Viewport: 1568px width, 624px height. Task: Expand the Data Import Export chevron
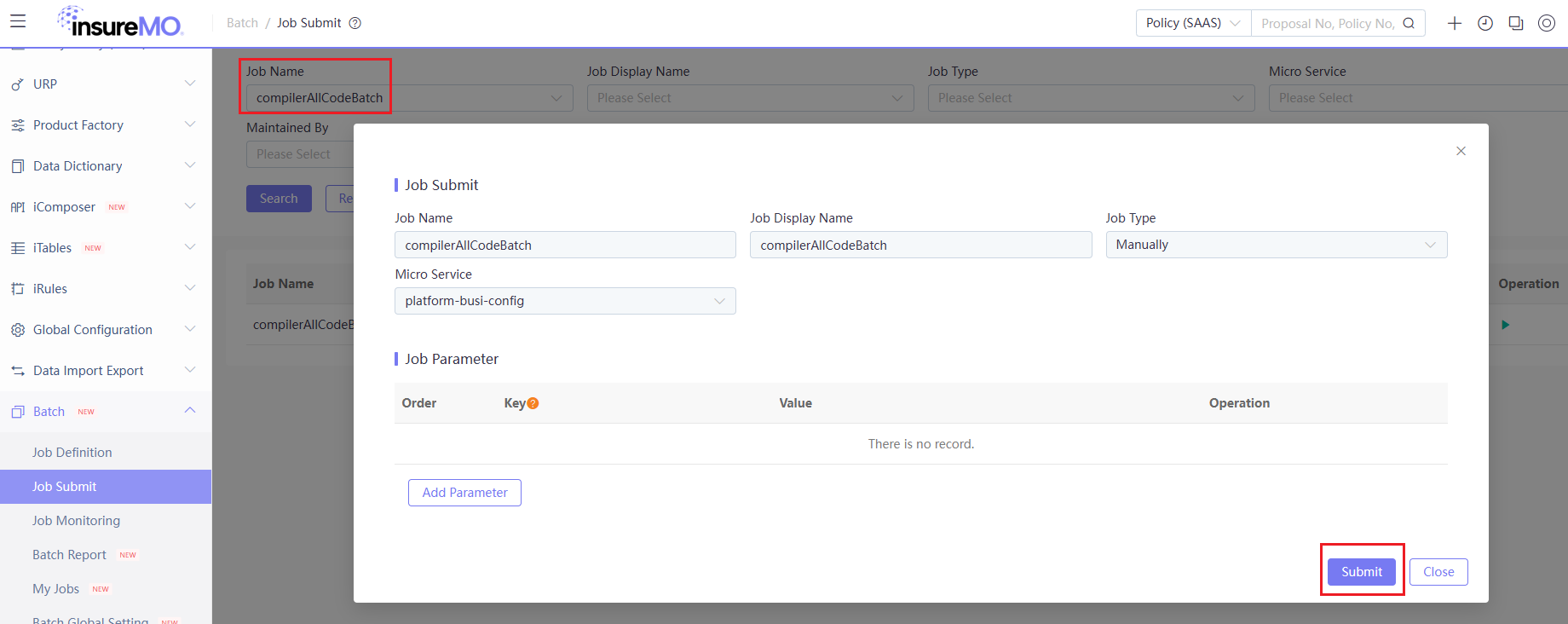[x=190, y=370]
